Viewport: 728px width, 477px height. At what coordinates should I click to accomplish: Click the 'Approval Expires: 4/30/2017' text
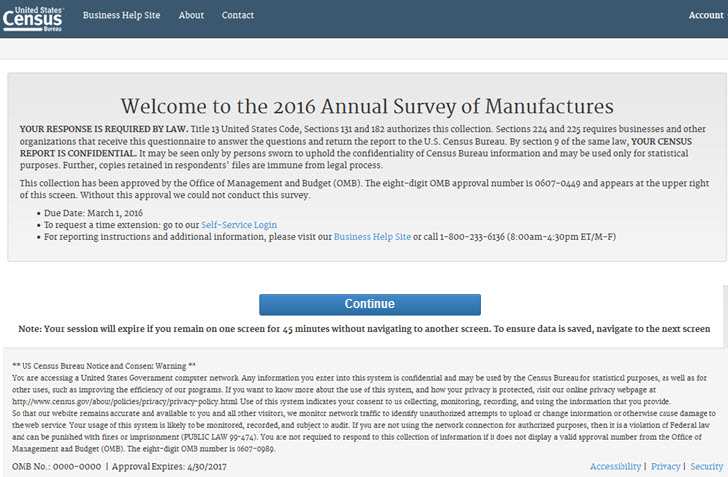[x=169, y=466]
